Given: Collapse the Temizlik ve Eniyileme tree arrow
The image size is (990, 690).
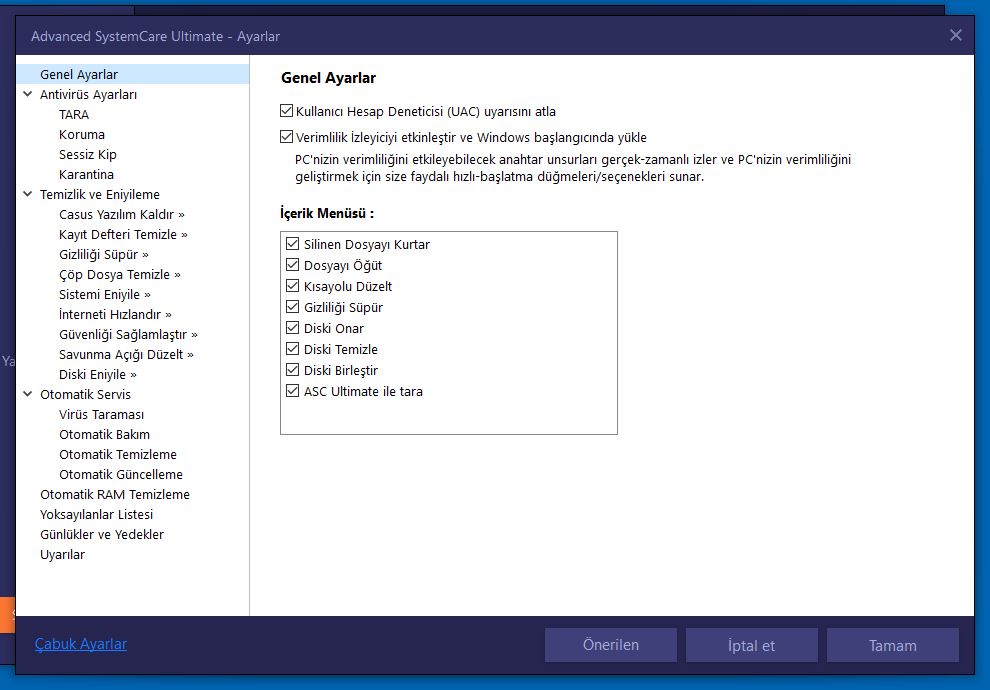Looking at the screenshot, I should click(28, 194).
